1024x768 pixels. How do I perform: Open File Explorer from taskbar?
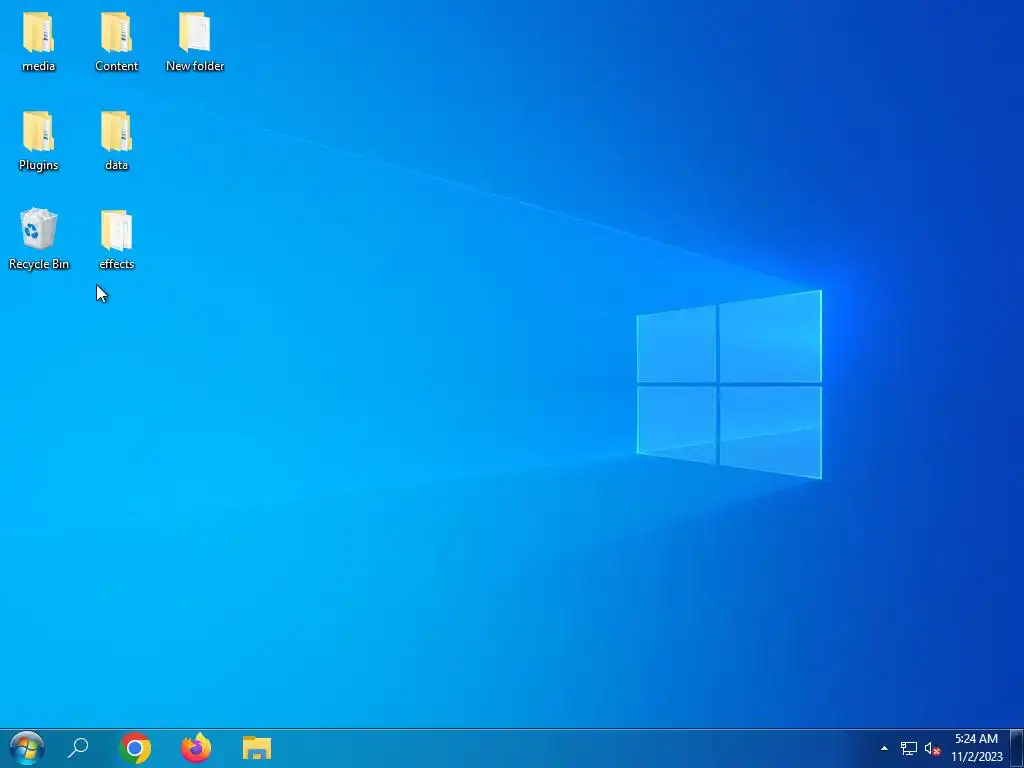pyautogui.click(x=257, y=748)
